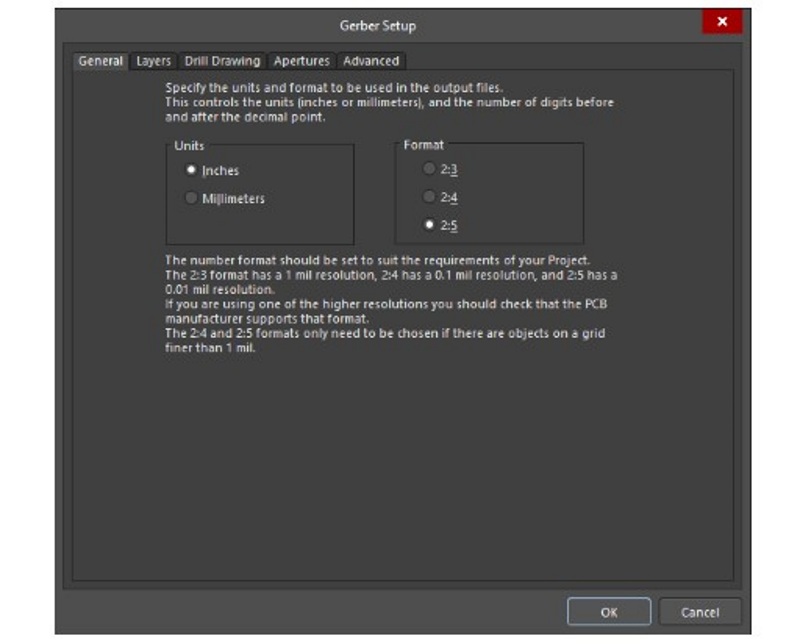
Task: Go to the Apertures tab
Action: [x=301, y=61]
